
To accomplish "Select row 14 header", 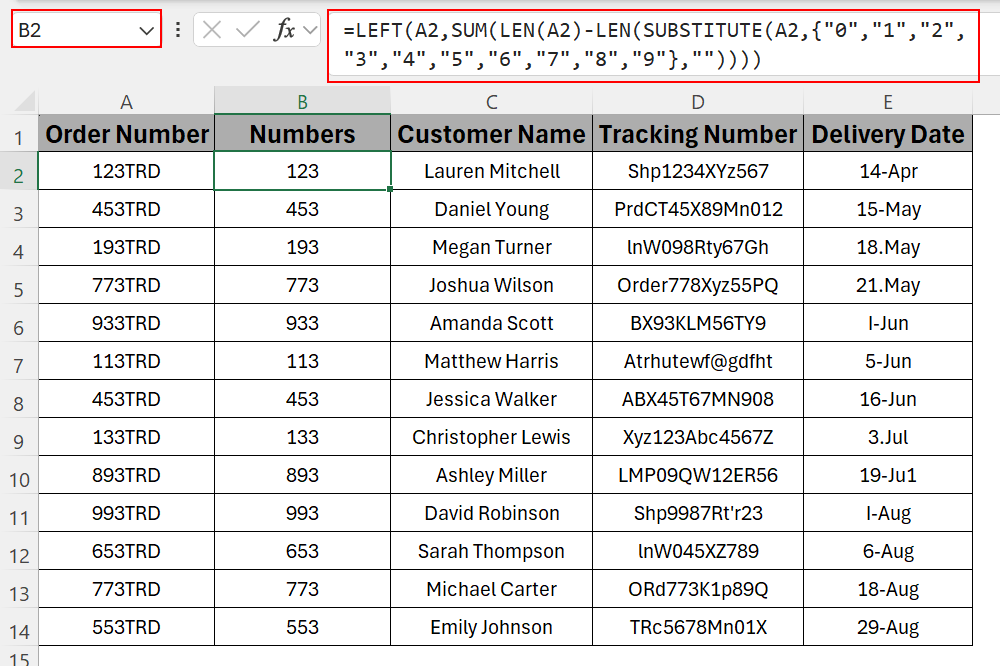I will click(x=19, y=628).
